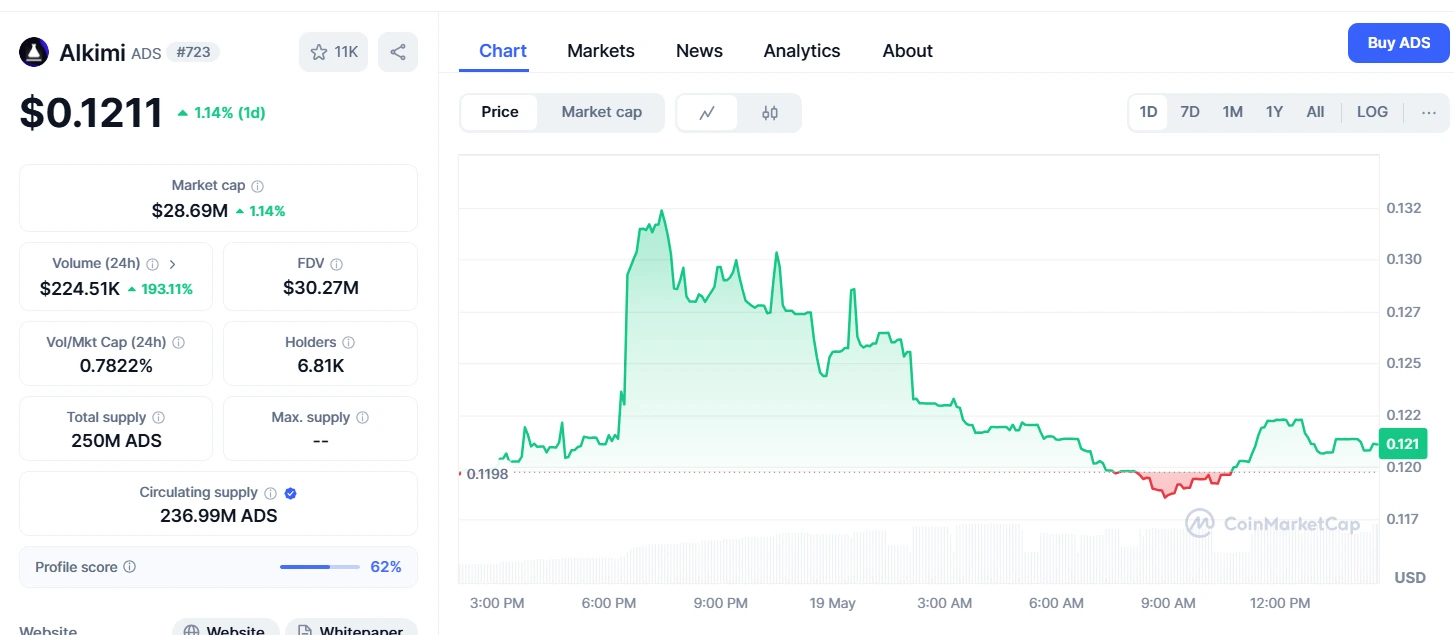The height and width of the screenshot is (635, 1454).
Task: Click info icon next to Profile score
Action: (129, 567)
